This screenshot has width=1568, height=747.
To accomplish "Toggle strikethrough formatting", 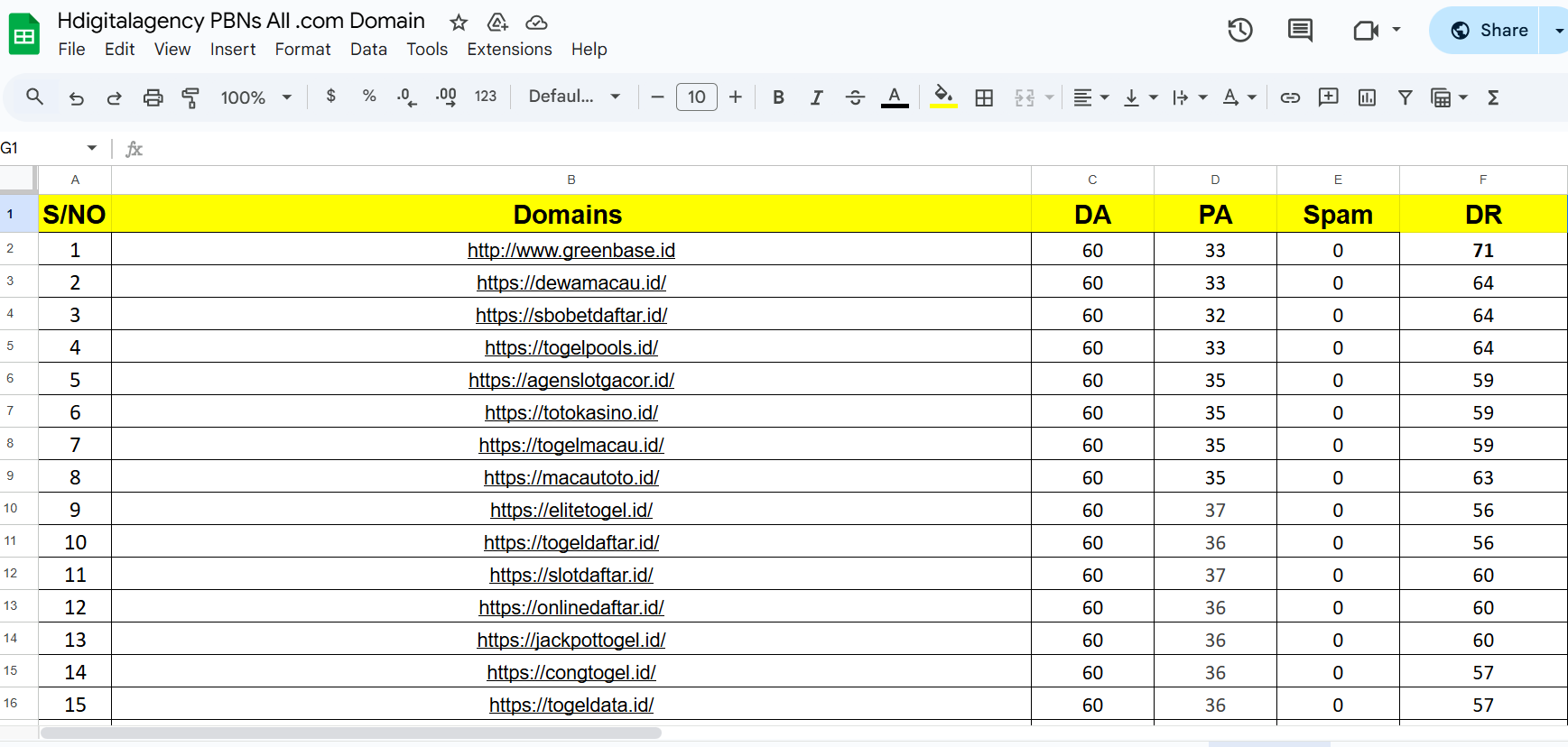I will coord(855,97).
